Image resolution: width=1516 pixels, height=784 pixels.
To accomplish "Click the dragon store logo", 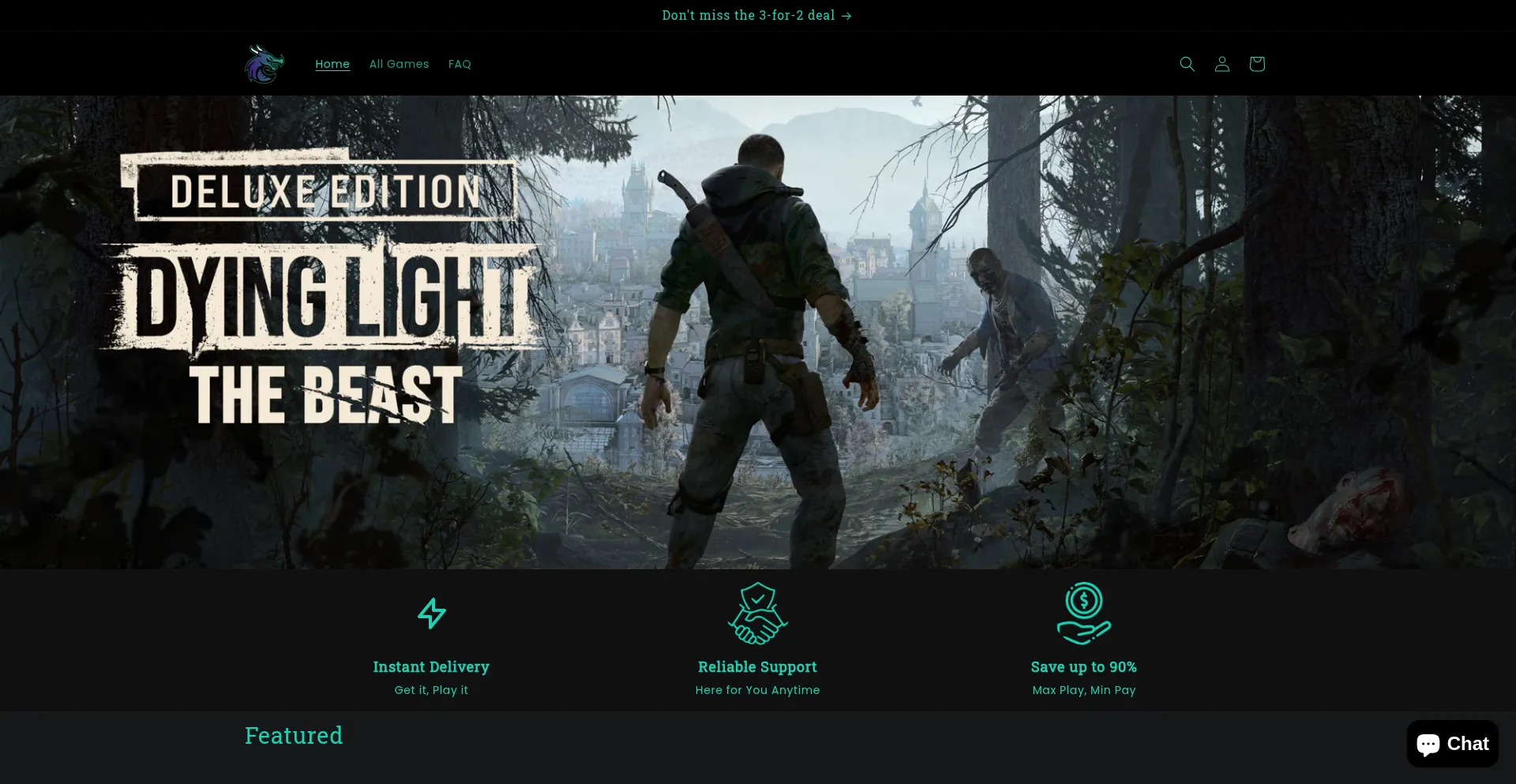I will click(x=265, y=64).
